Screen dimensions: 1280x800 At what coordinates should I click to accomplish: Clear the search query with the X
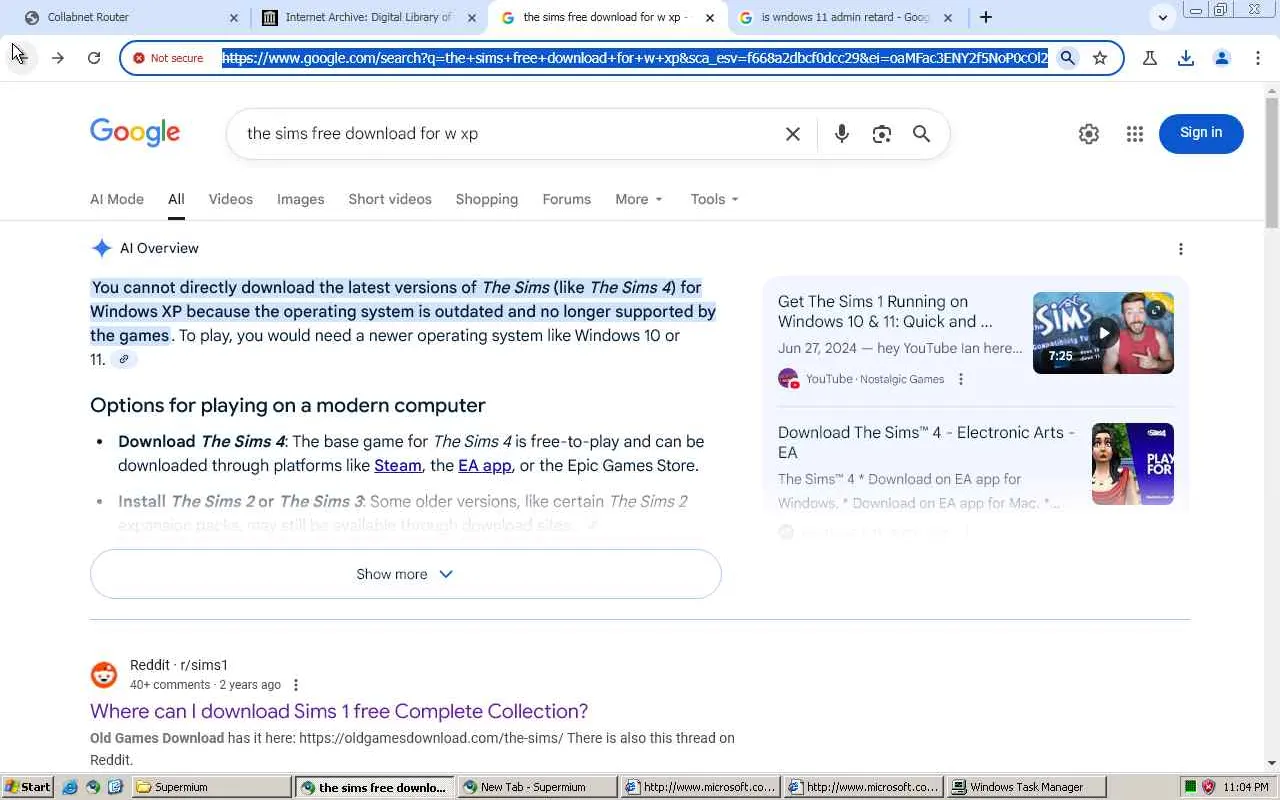(x=793, y=134)
